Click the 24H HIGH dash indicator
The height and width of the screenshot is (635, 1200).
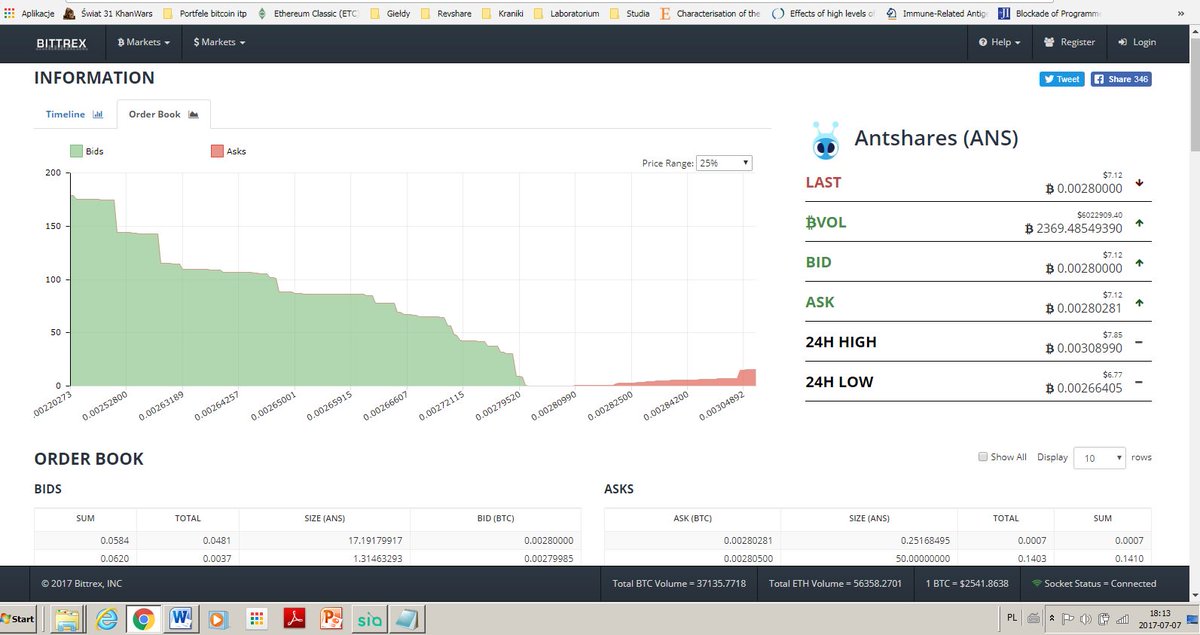[1140, 343]
